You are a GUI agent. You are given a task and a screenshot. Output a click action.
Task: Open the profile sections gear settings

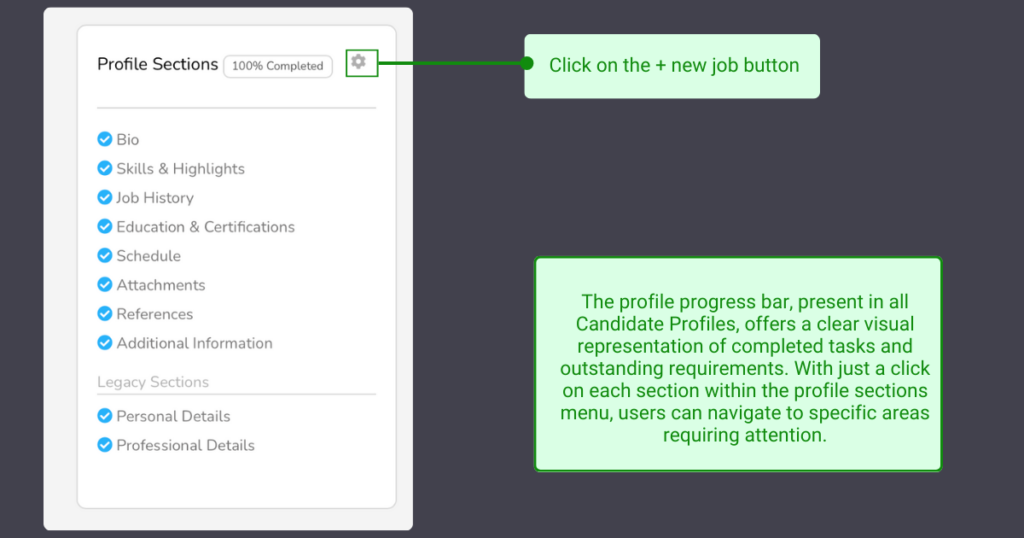pos(358,63)
